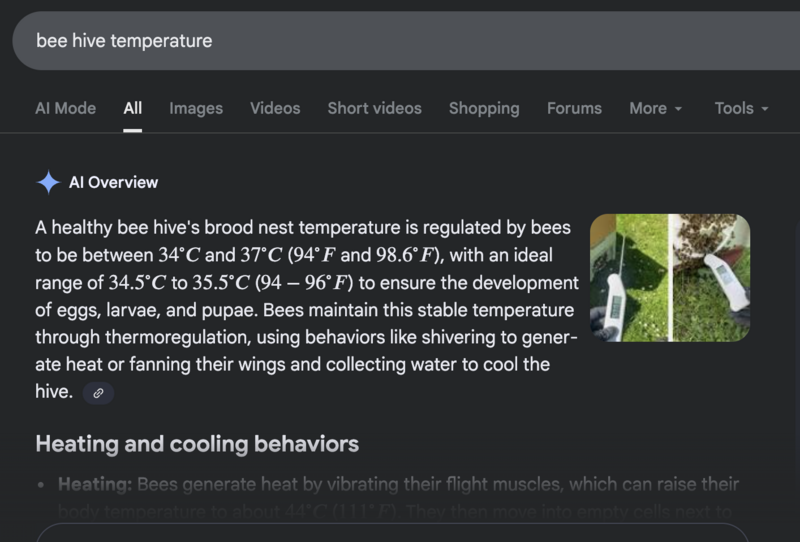Click the faded "Heating:" bullet label
The image size is (800, 542).
click(x=95, y=485)
